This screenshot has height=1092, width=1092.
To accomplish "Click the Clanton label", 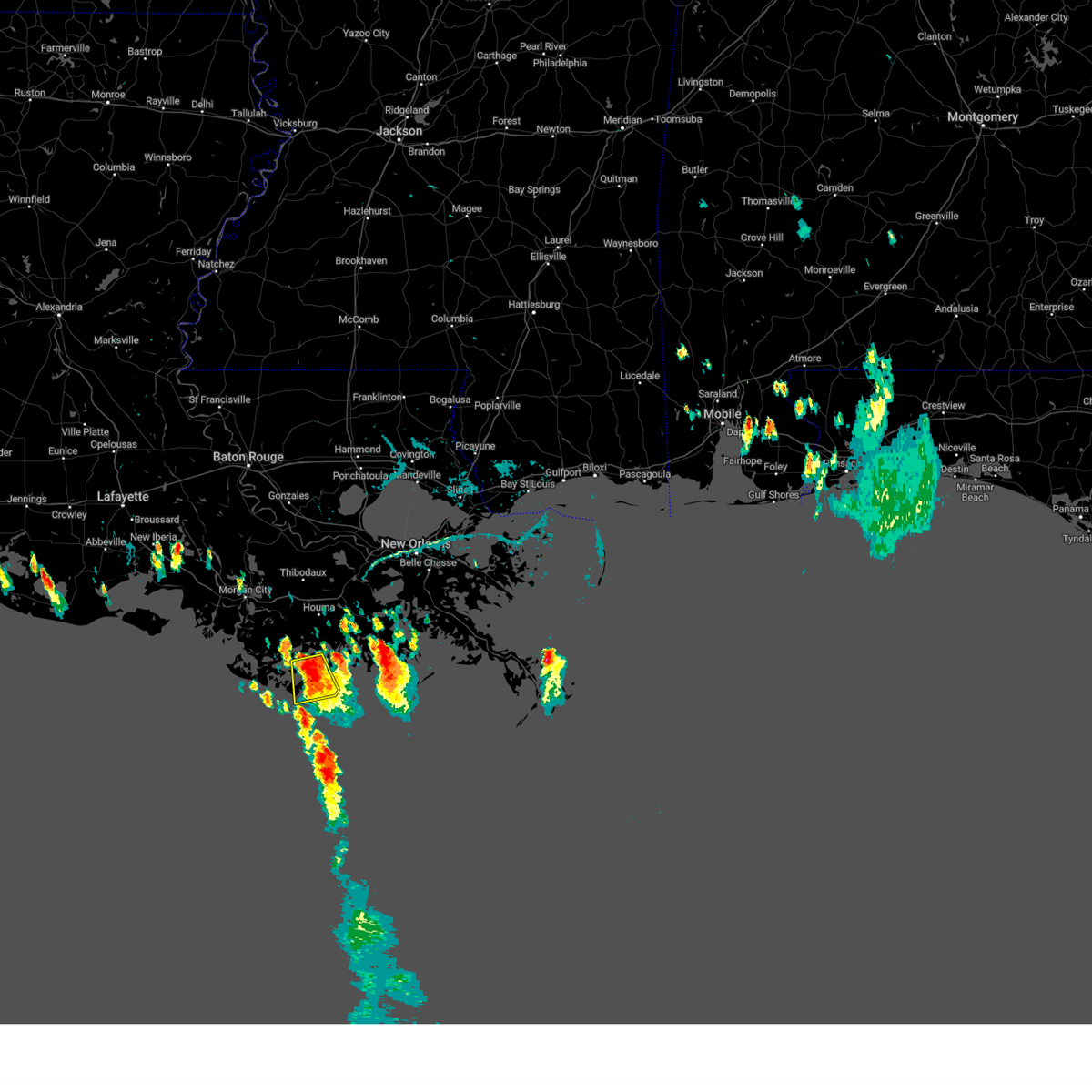I will click(x=935, y=37).
